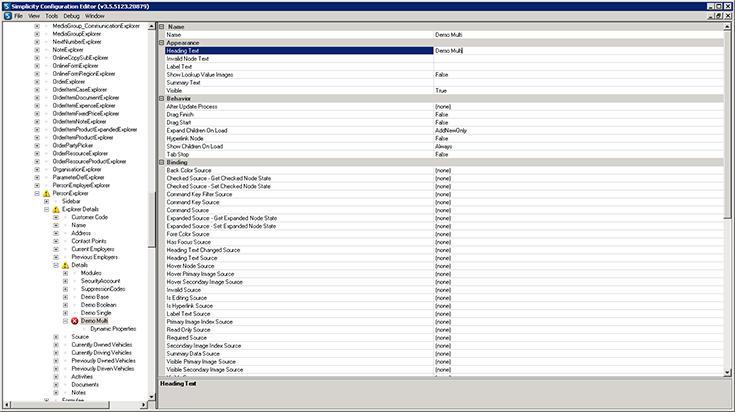Collapse the Explorer Details tree node

[46, 210]
